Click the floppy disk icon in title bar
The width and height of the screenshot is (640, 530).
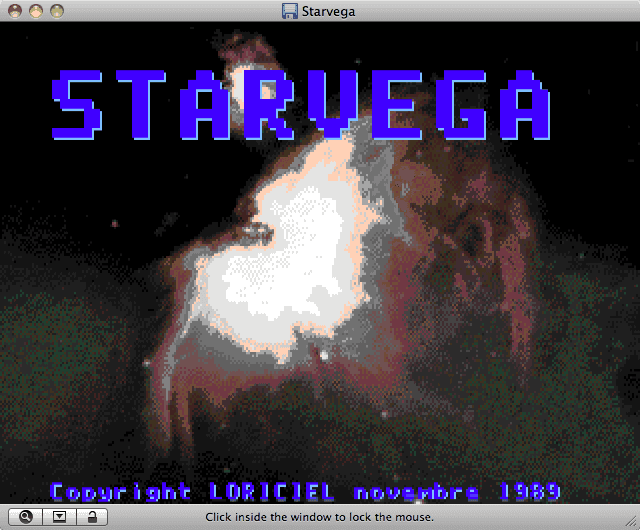pos(290,11)
